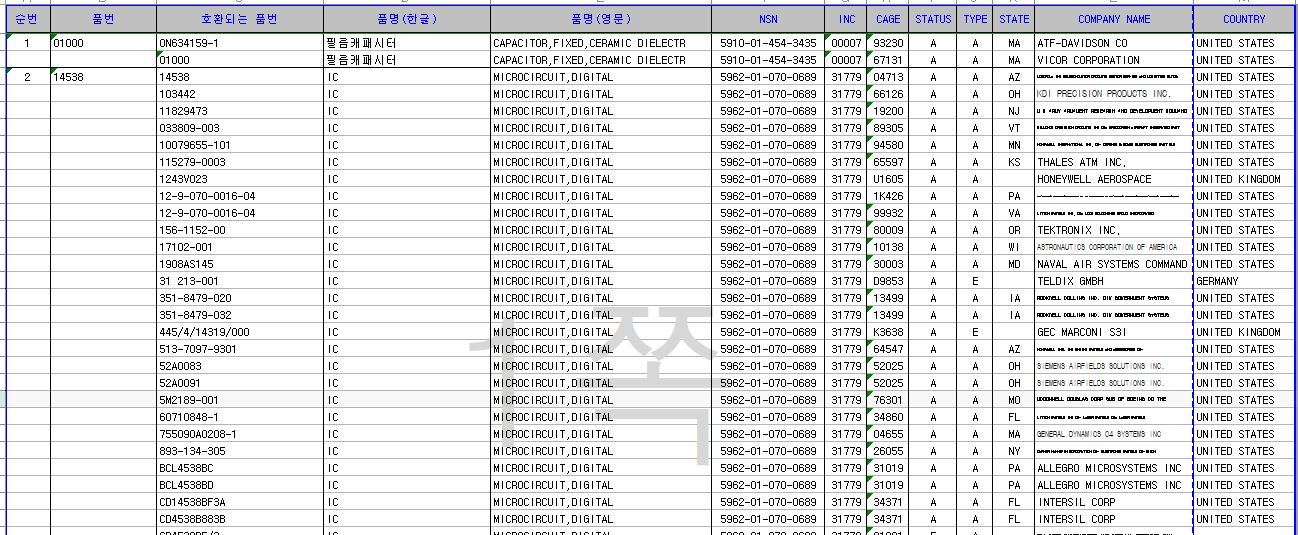Click the STATUS column header
1298x535 pixels.
[934, 19]
